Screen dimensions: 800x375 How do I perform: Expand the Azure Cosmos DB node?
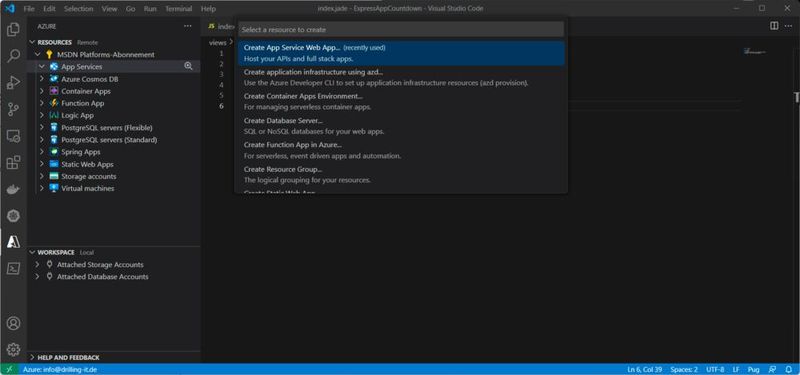[x=42, y=79]
